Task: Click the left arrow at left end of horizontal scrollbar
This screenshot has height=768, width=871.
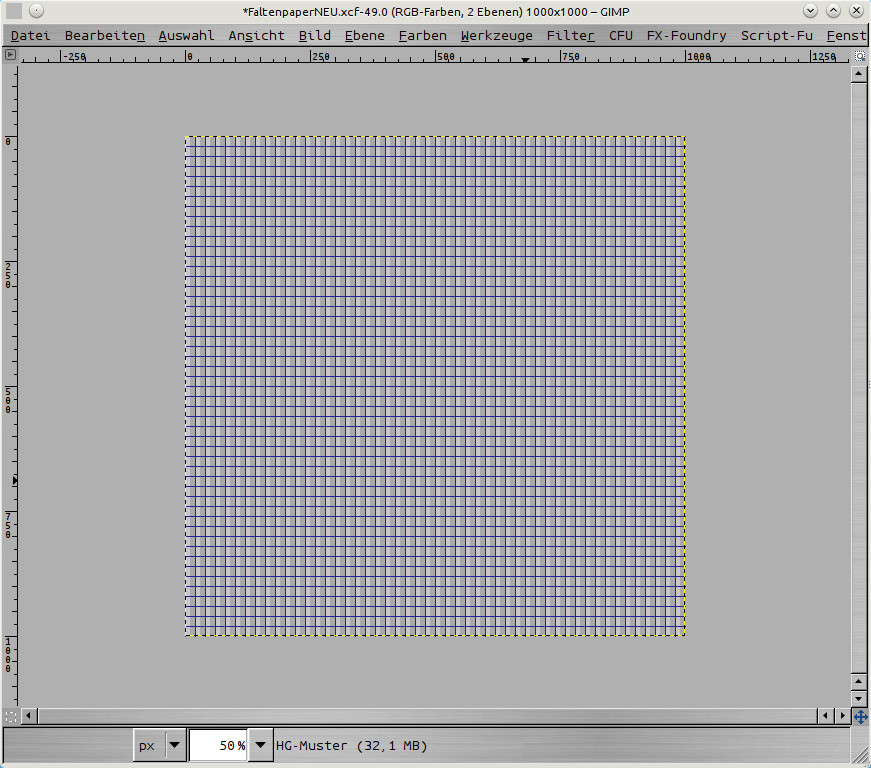Action: [x=28, y=716]
